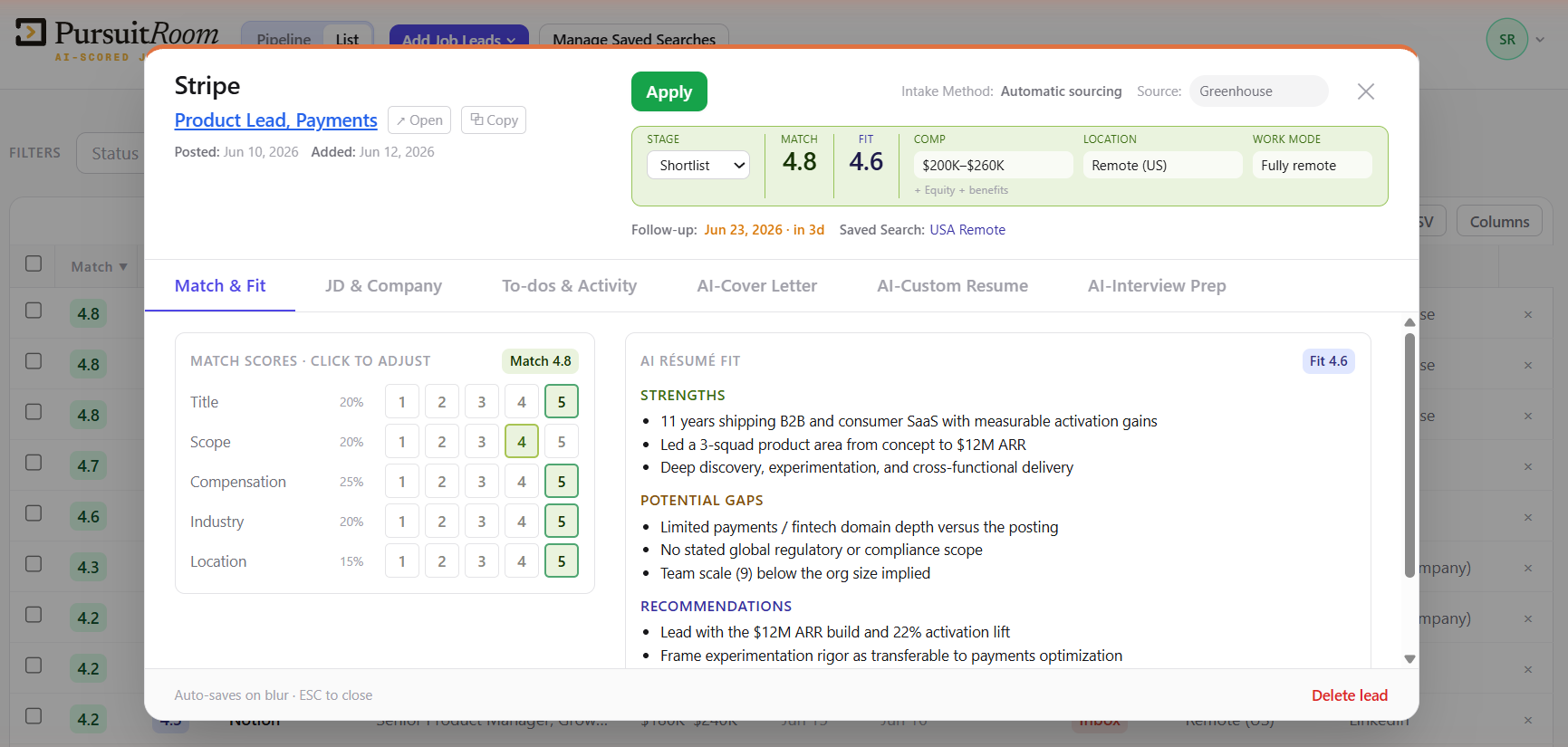Open the AI-Interview Prep tab
The width and height of the screenshot is (1568, 747).
tap(1157, 286)
